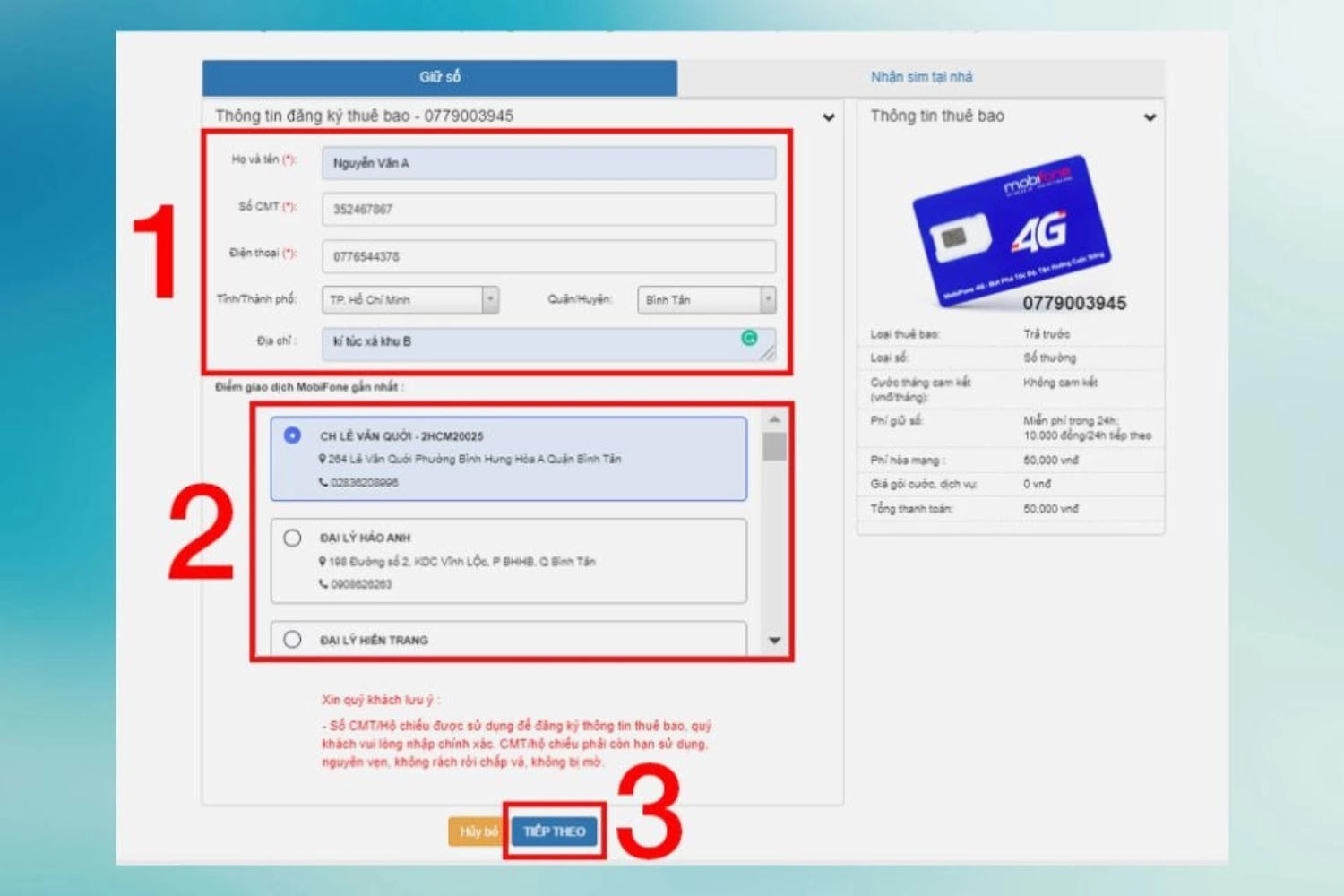Click the orange Hủy bỏ button
This screenshot has height=896, width=1344.
[478, 831]
